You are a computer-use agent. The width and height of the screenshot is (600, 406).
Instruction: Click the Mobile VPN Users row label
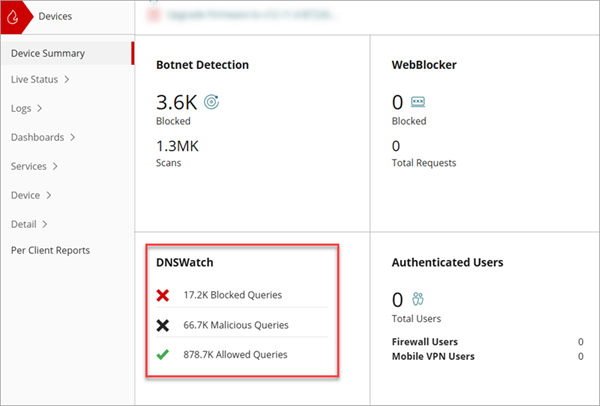[x=433, y=357]
